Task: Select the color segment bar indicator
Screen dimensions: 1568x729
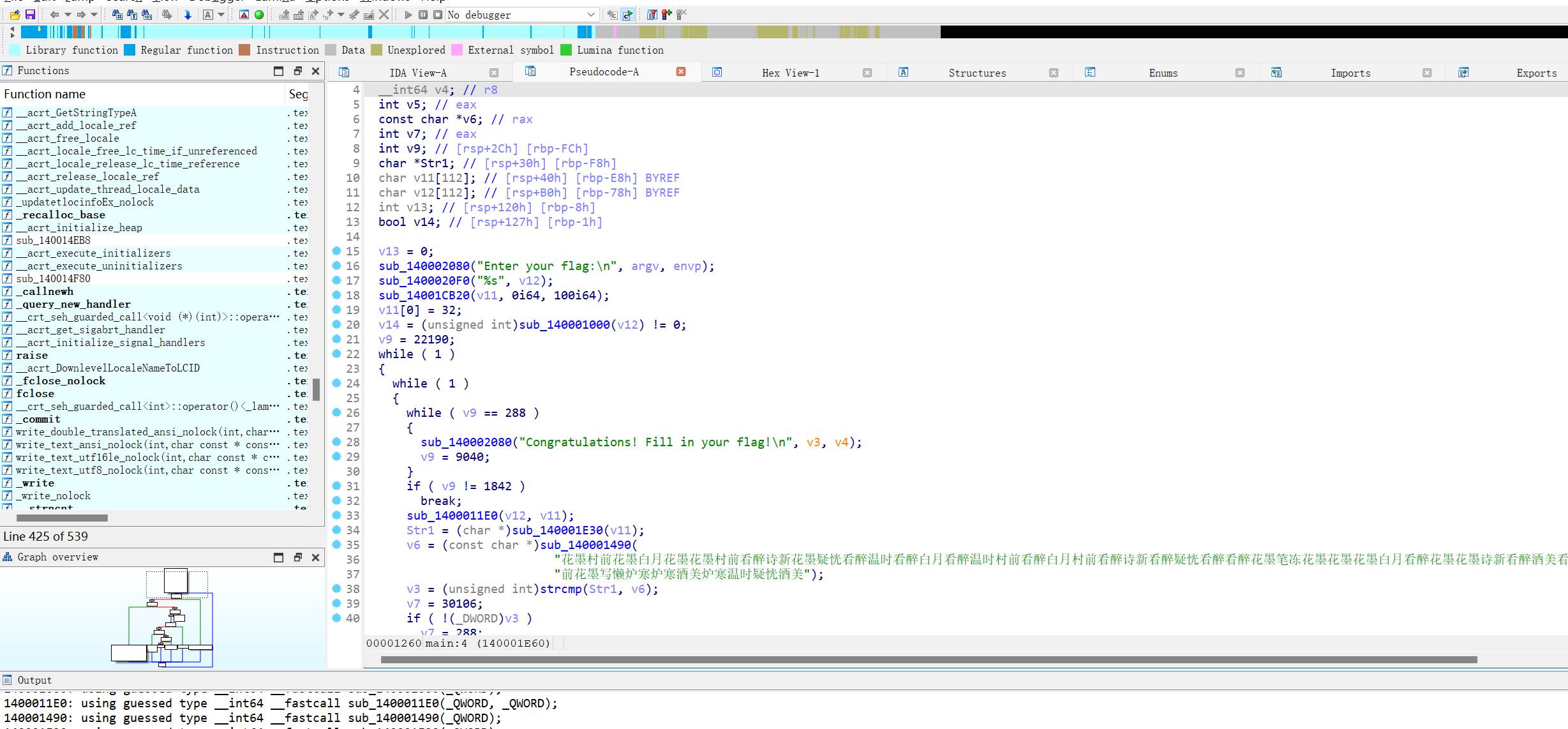Action: [784, 32]
